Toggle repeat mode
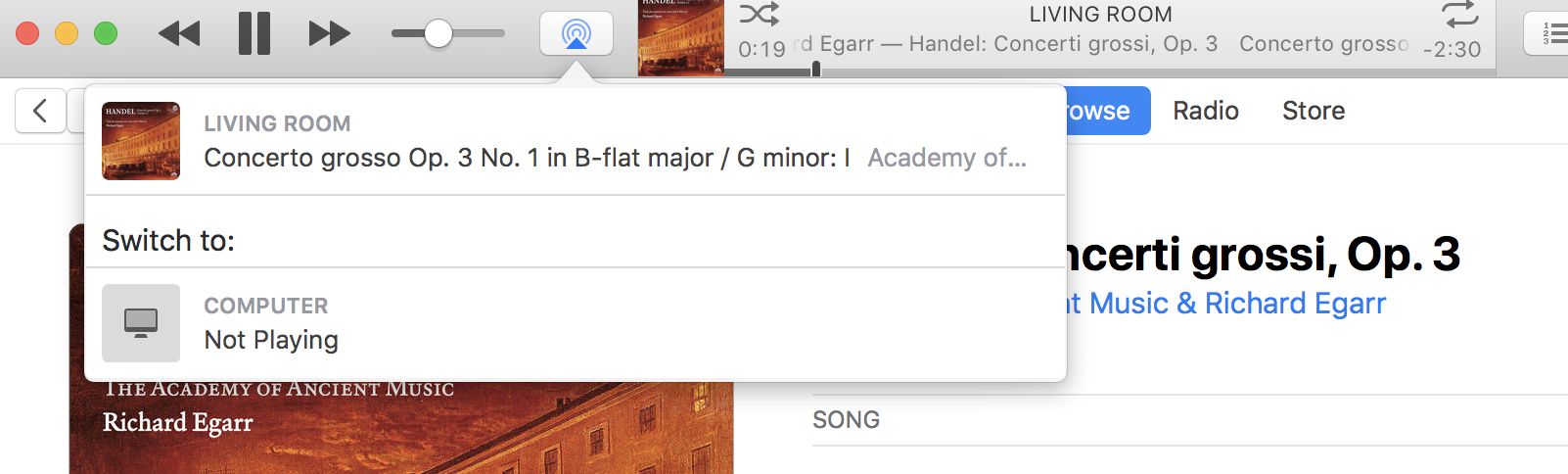 pyautogui.click(x=1460, y=14)
